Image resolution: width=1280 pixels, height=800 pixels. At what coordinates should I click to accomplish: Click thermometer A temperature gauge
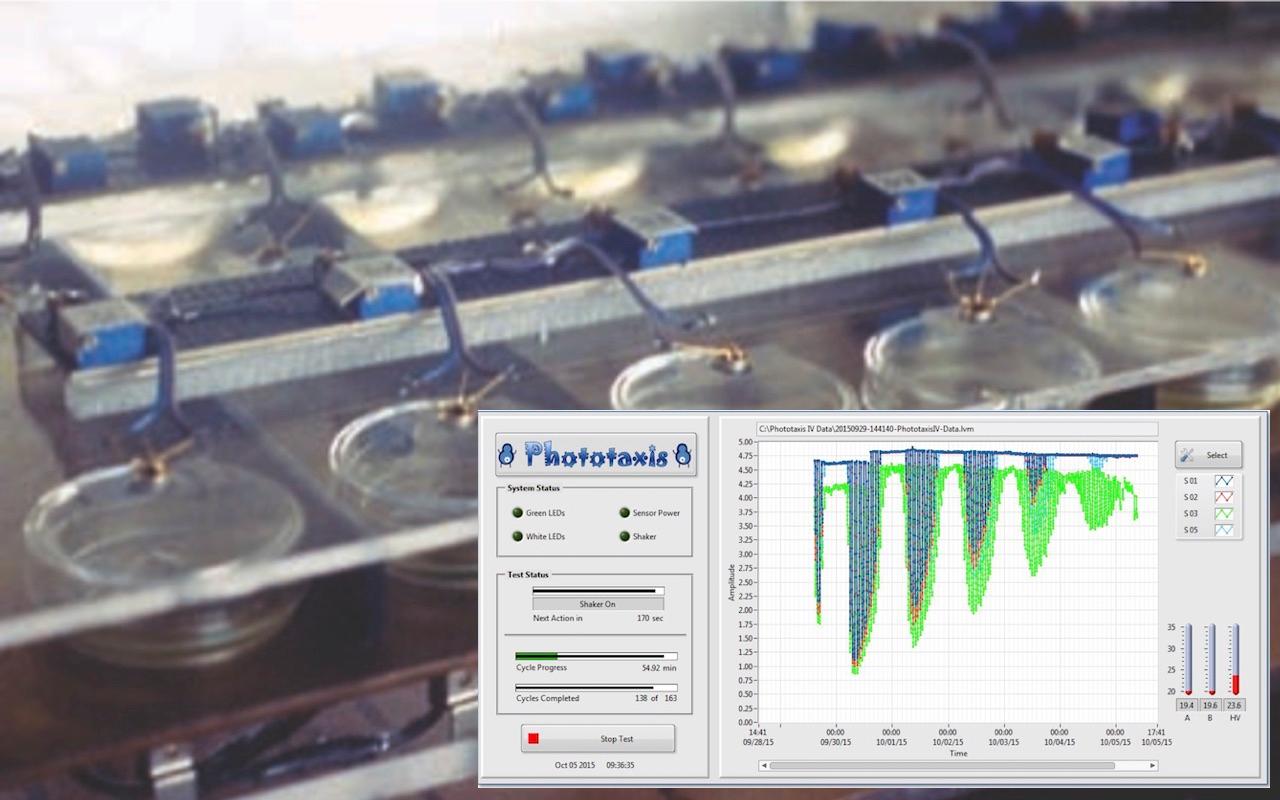[1187, 659]
